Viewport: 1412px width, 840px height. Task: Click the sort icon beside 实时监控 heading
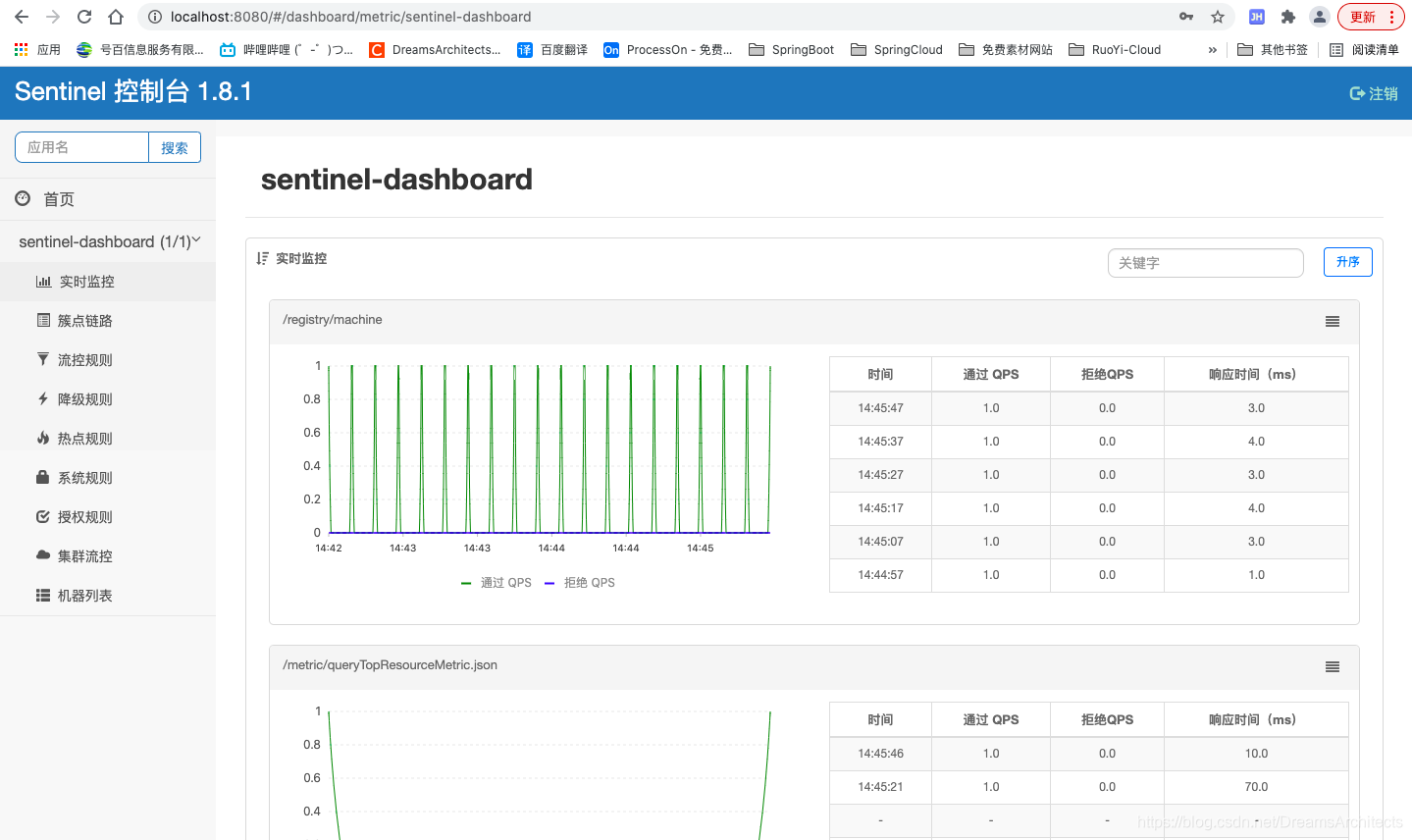pos(262,258)
